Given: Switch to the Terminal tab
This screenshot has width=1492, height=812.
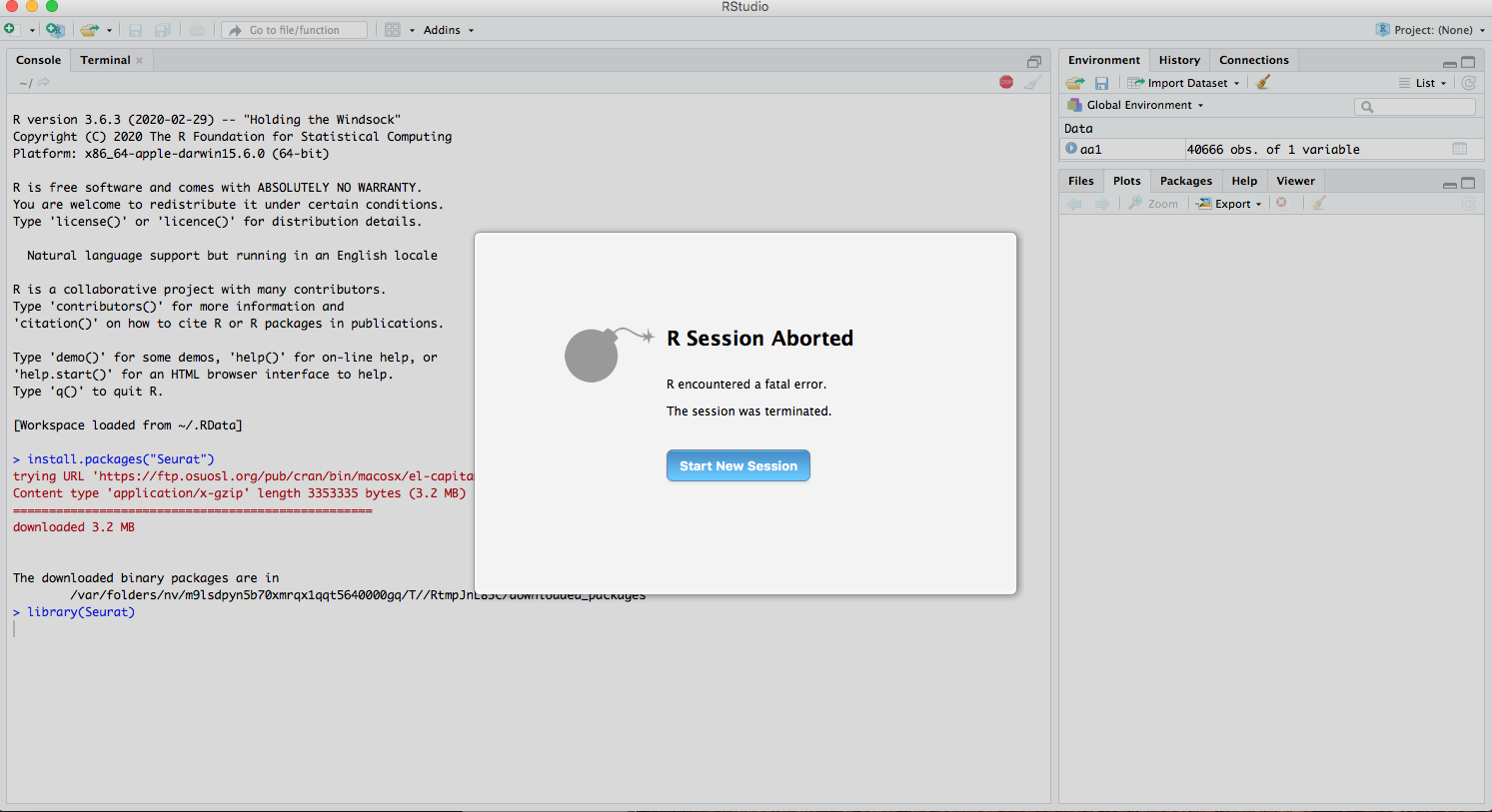Looking at the screenshot, I should 104,60.
